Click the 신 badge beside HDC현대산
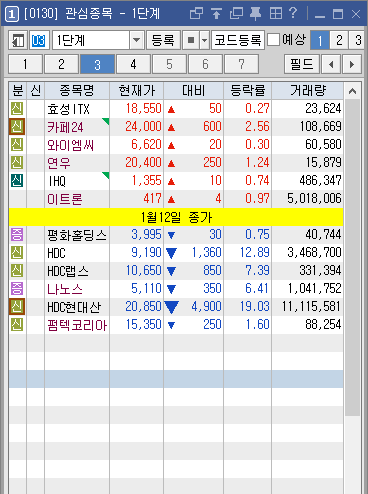 click(x=17, y=307)
